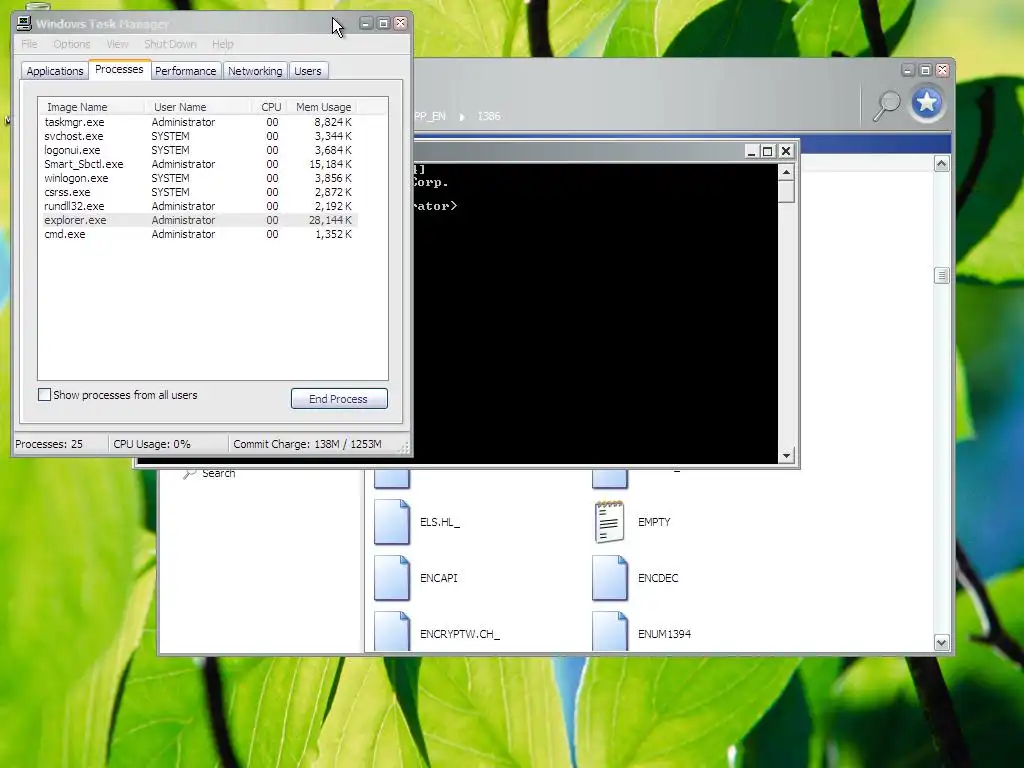Screen dimensions: 1024x768
Task: Click the Task Manager resize grip
Action: tap(404, 447)
